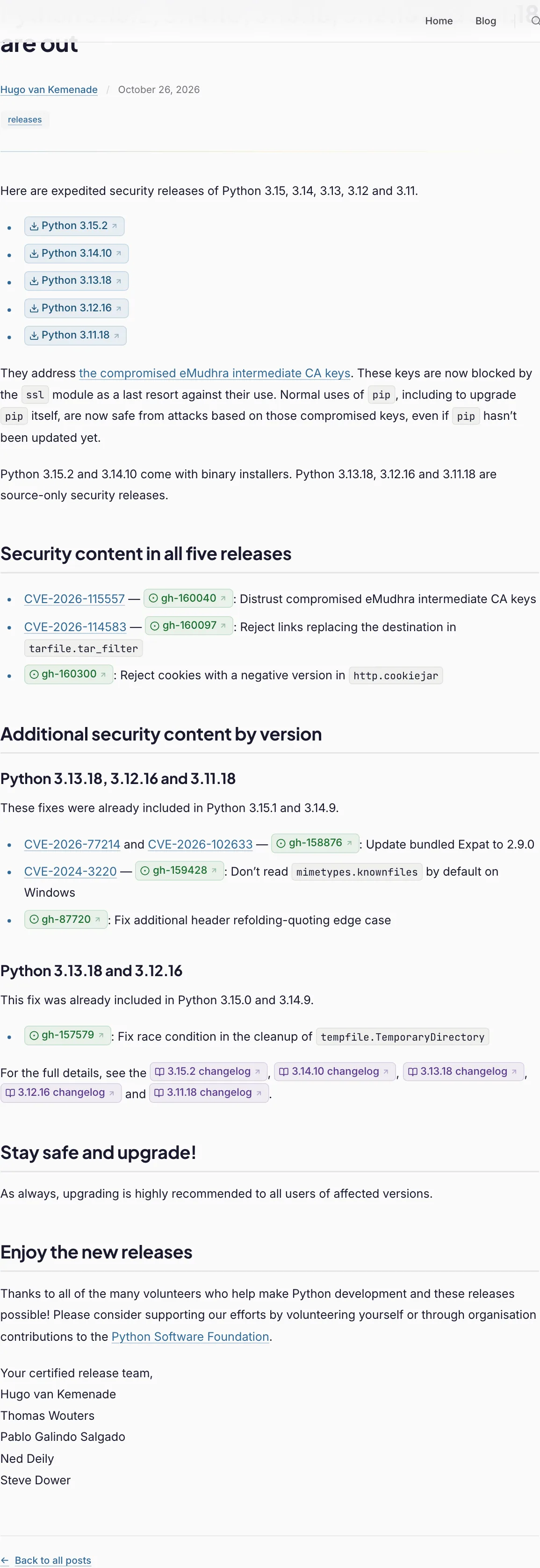Screen dimensions: 540x1568
Task: Open CVE-2024-3220 advisory link
Action: tap(71, 871)
